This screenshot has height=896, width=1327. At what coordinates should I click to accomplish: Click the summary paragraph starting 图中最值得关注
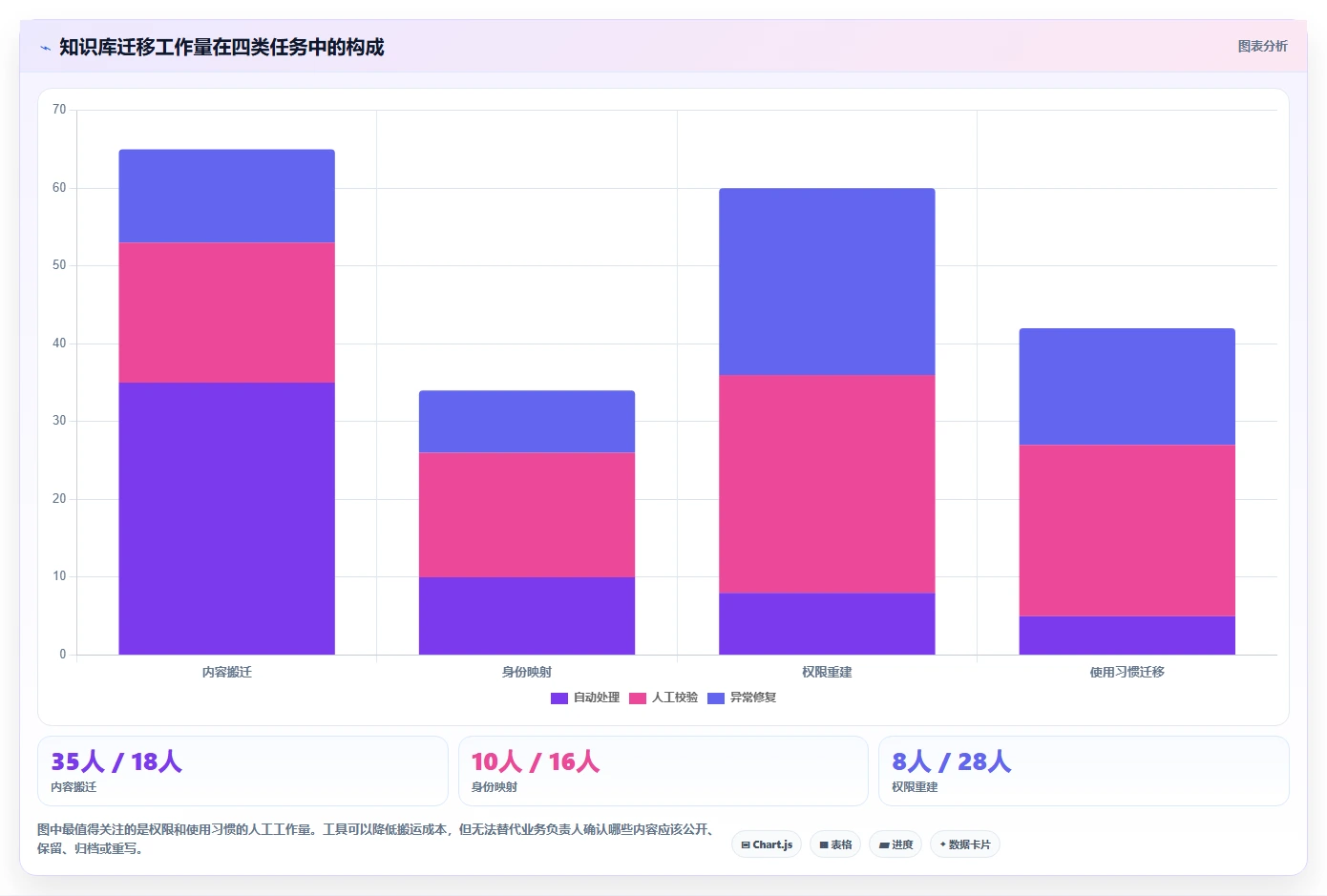[x=378, y=839]
